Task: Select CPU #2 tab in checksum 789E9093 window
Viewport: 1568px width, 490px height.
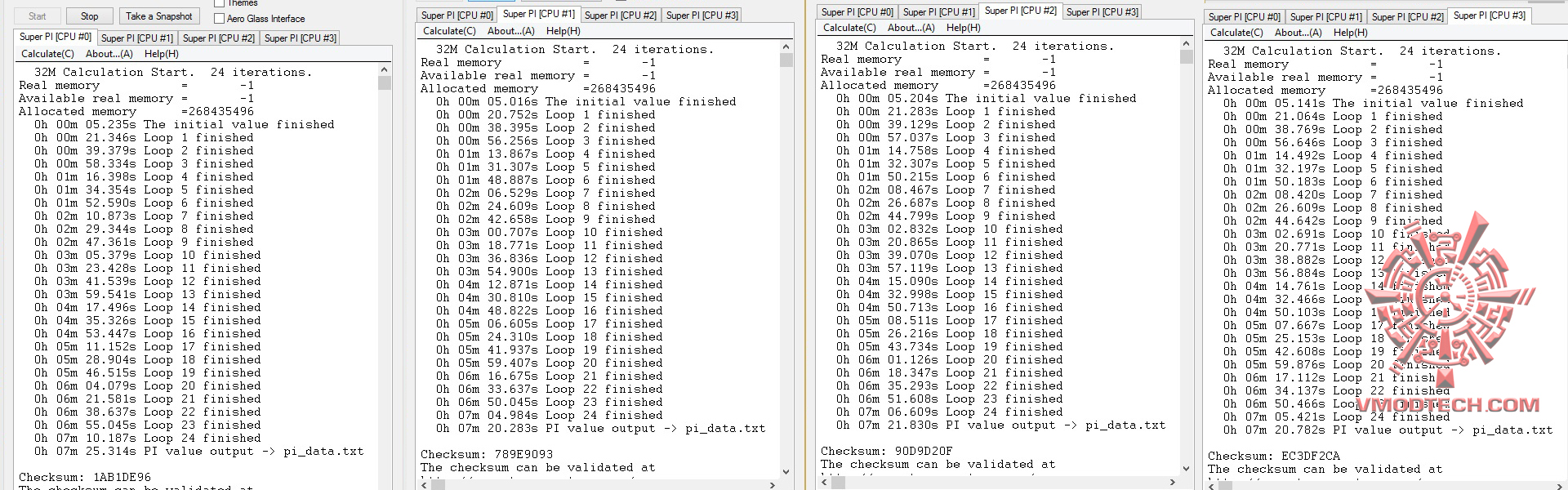Action: pyautogui.click(x=621, y=16)
